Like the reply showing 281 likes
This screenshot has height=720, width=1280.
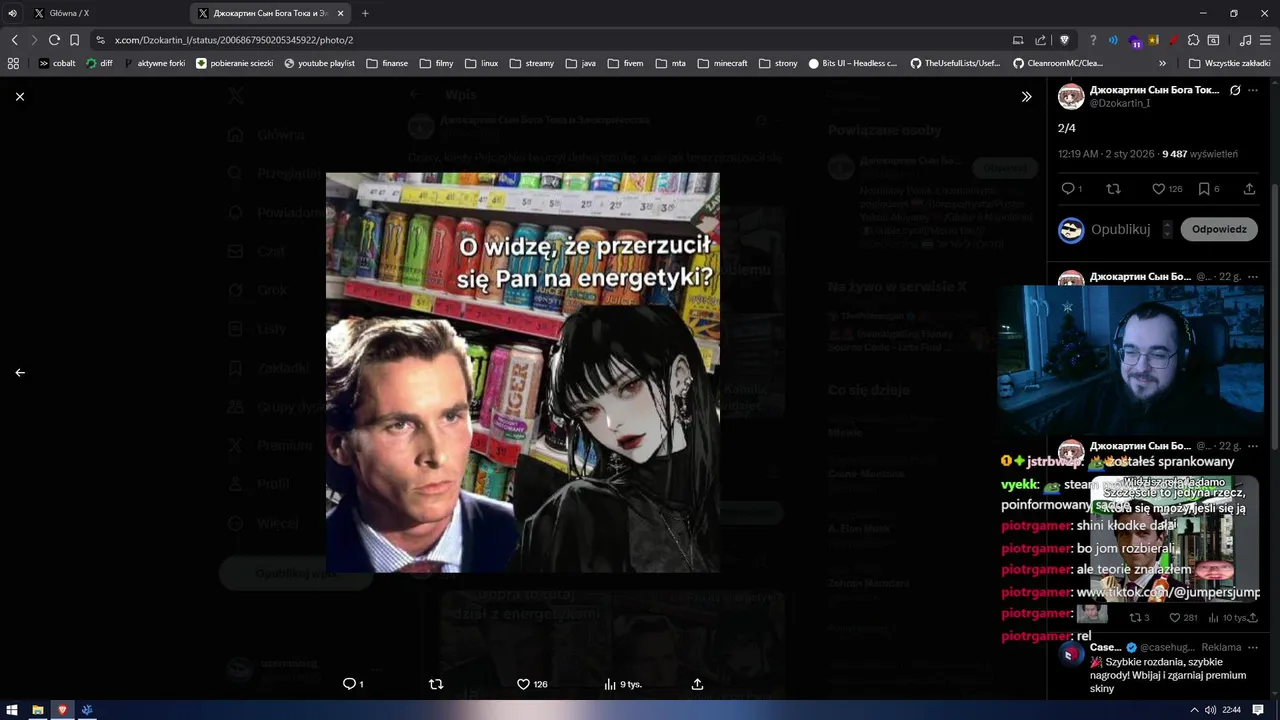coord(1183,618)
